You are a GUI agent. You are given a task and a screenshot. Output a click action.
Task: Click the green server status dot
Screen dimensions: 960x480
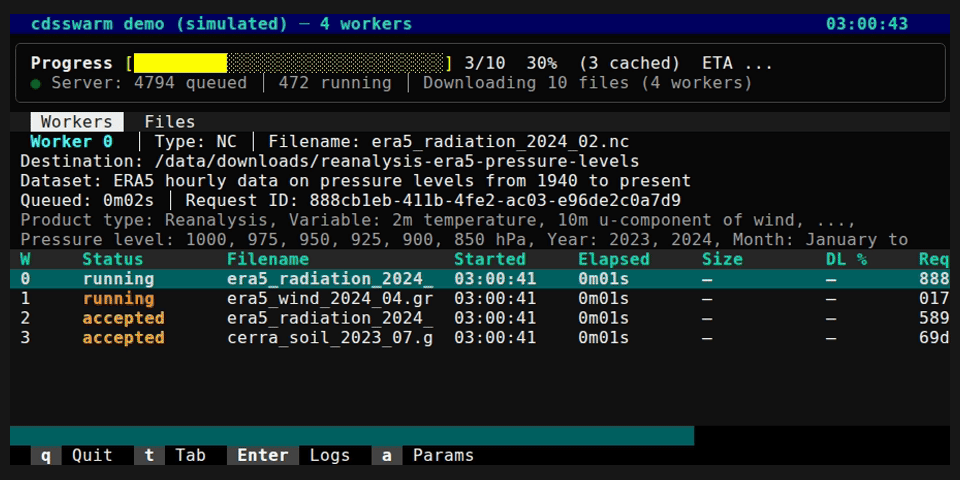36,84
